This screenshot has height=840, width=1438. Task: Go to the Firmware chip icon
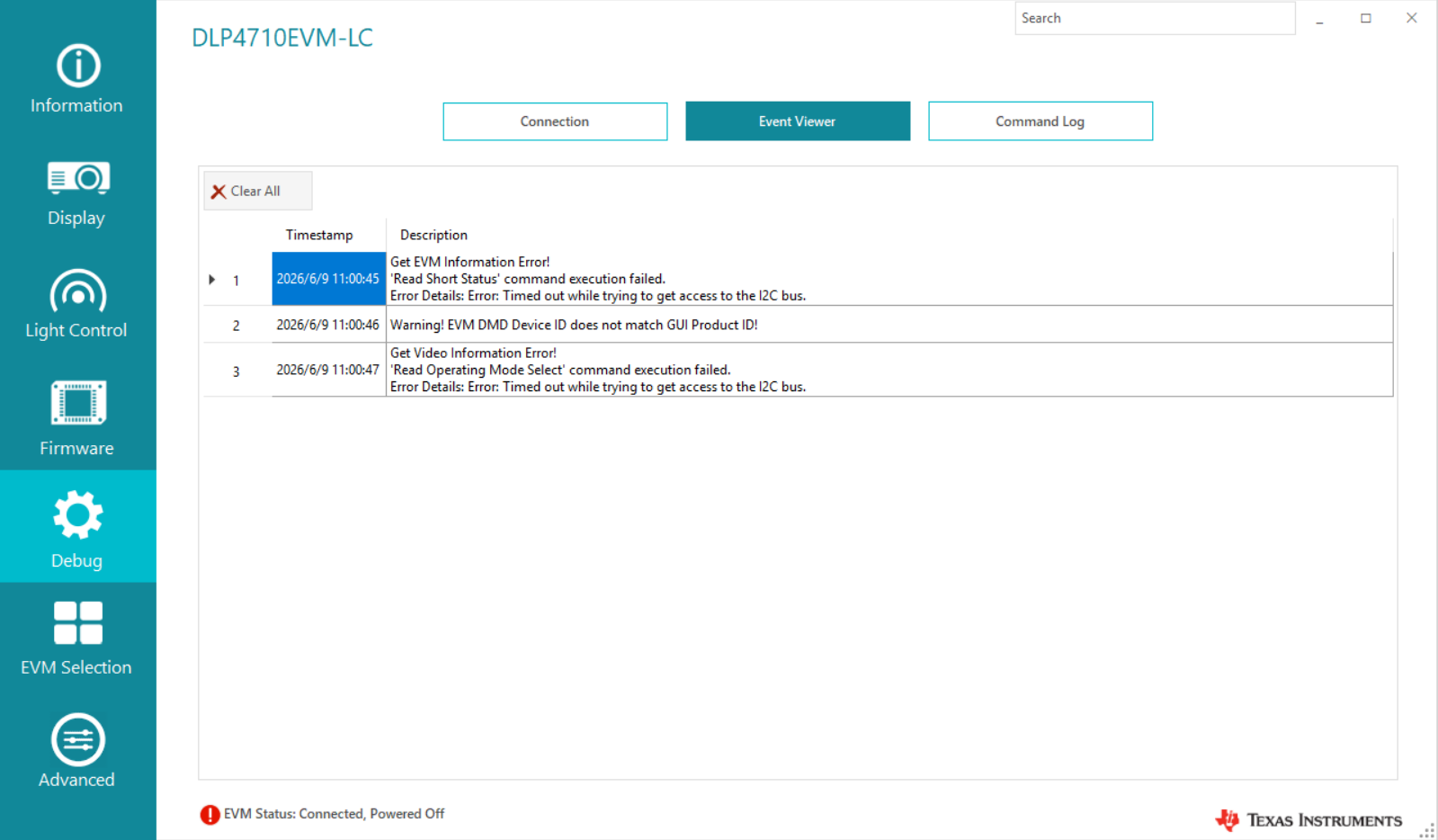click(78, 403)
